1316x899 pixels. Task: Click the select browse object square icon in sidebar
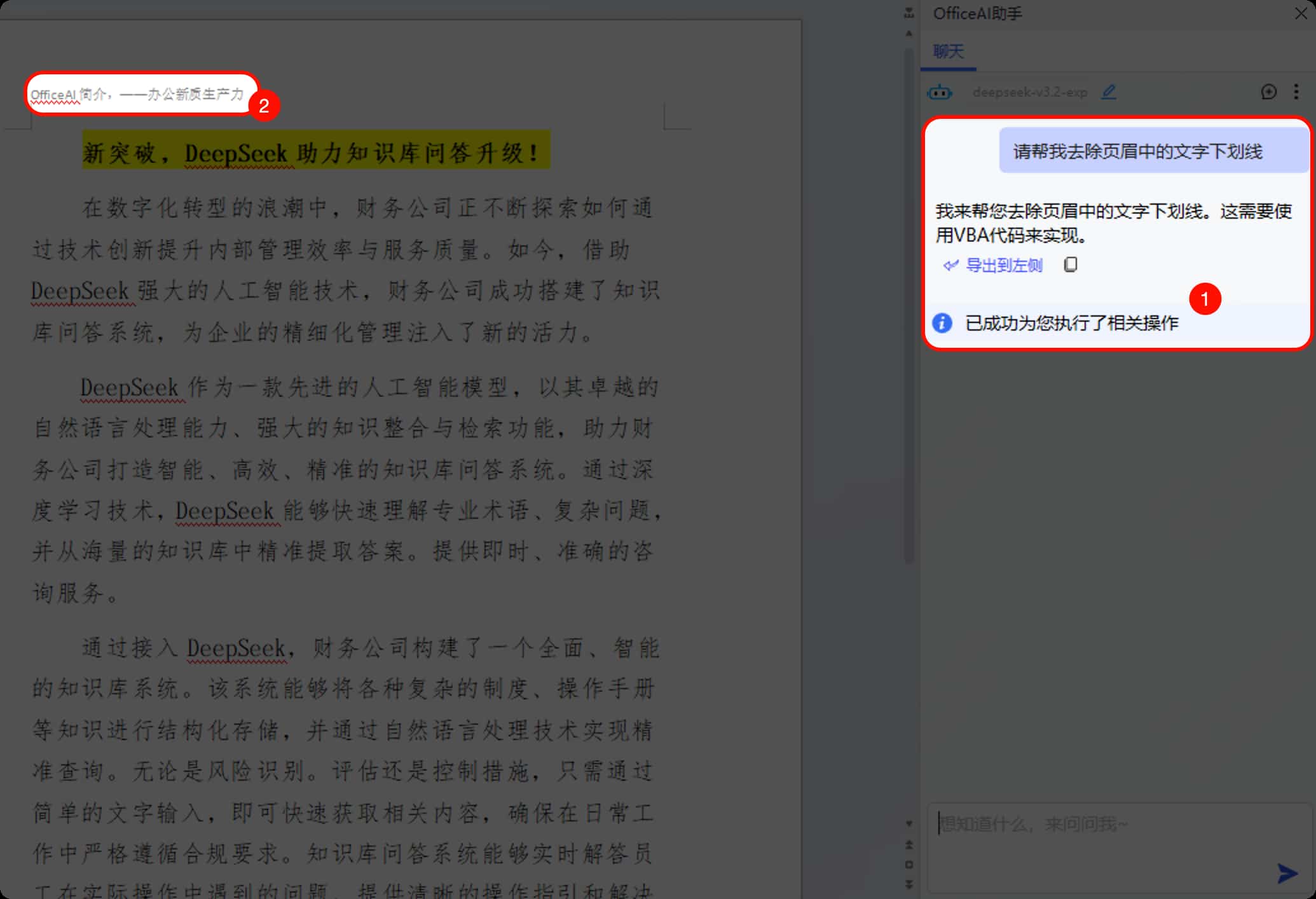(909, 865)
